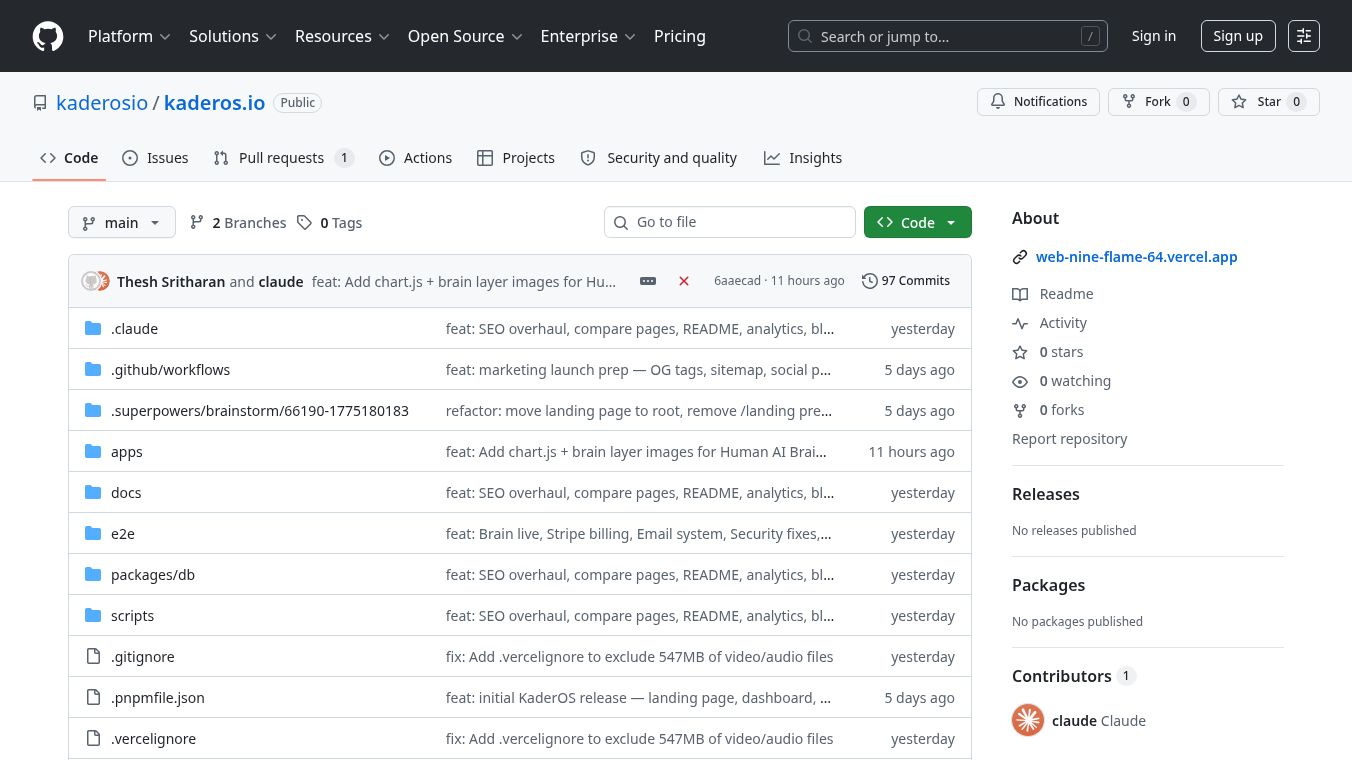This screenshot has height=760, width=1352.
Task: Fork the kaderos.io repository
Action: point(1158,102)
